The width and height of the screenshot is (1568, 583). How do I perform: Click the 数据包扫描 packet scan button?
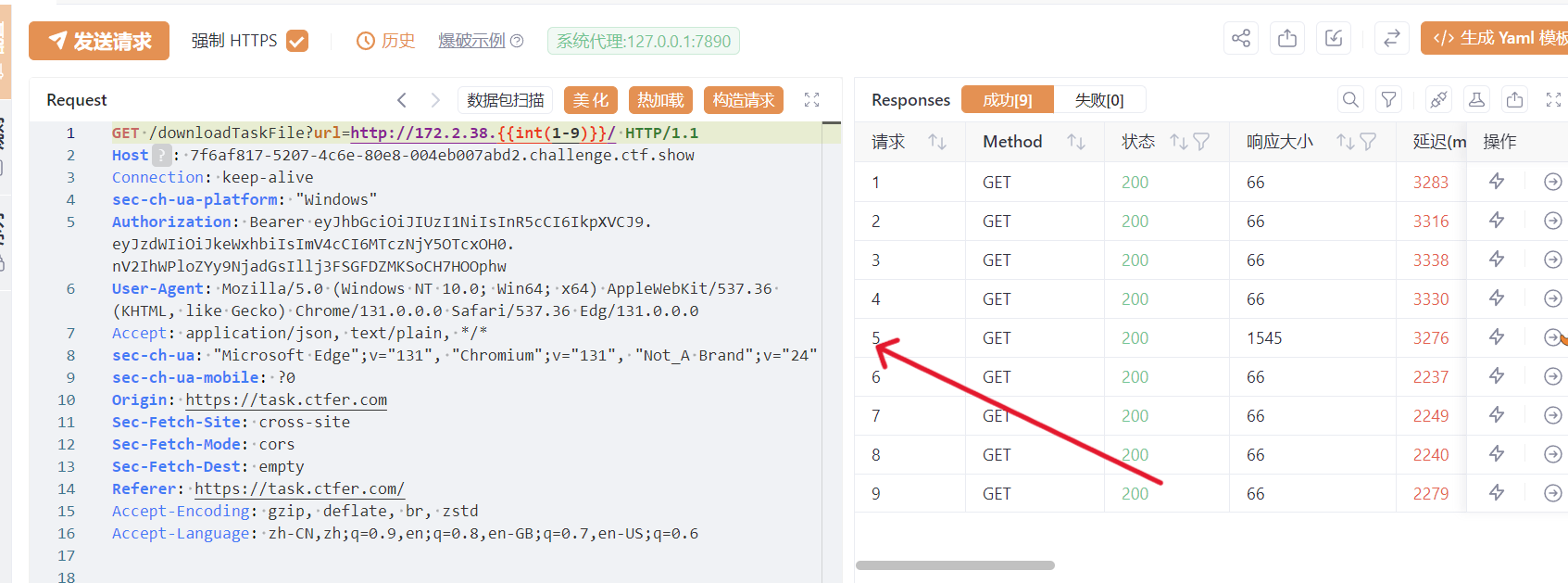[x=506, y=100]
